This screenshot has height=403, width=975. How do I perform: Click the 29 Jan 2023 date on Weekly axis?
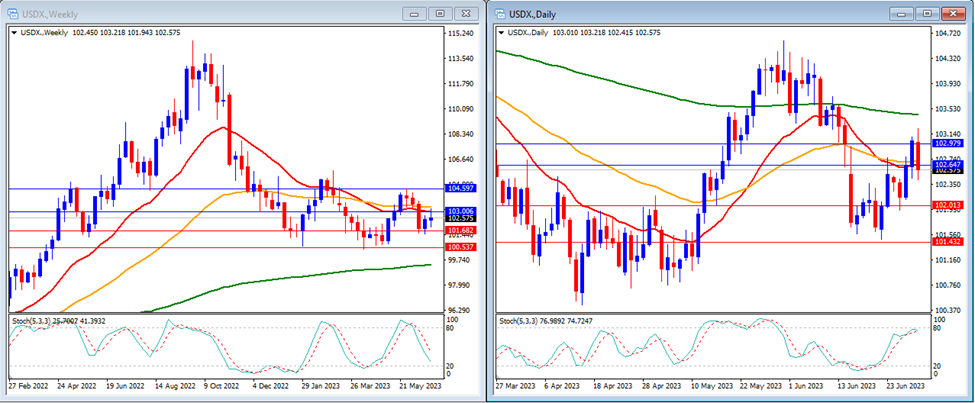pyautogui.click(x=321, y=386)
